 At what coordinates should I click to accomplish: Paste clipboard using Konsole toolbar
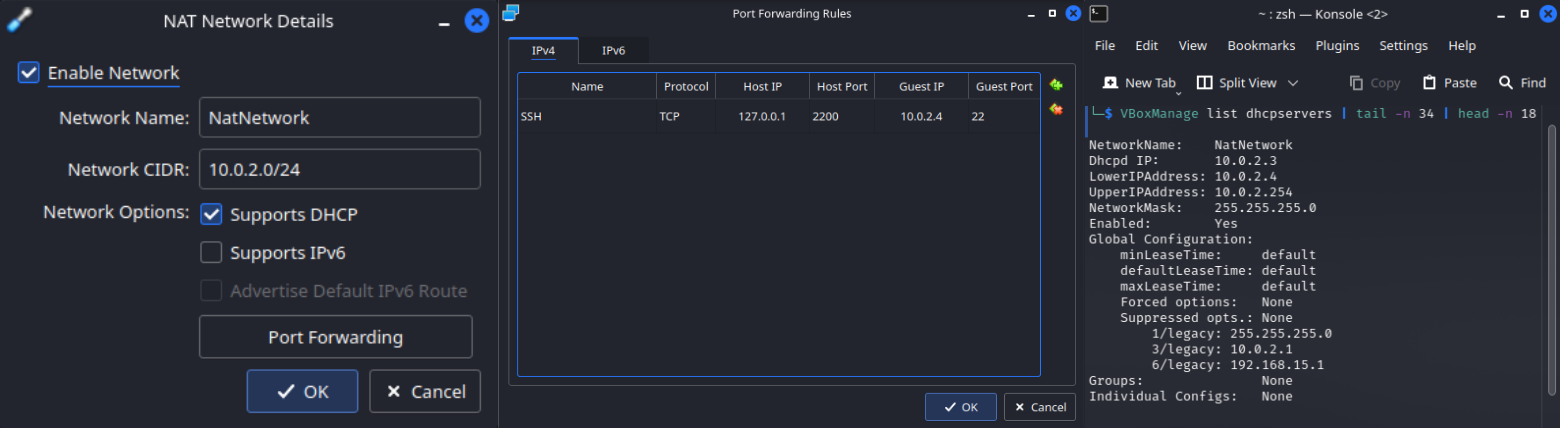(x=1450, y=83)
